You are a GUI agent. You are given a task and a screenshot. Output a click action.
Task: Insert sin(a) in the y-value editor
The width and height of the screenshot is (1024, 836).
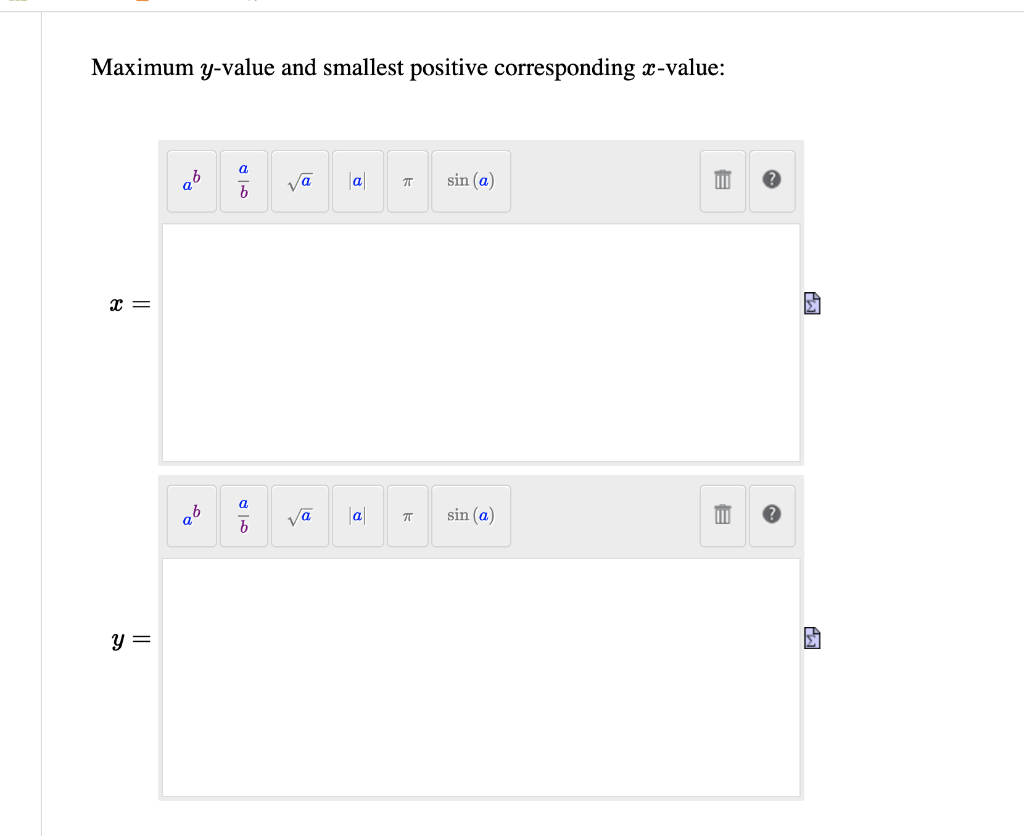tap(470, 516)
